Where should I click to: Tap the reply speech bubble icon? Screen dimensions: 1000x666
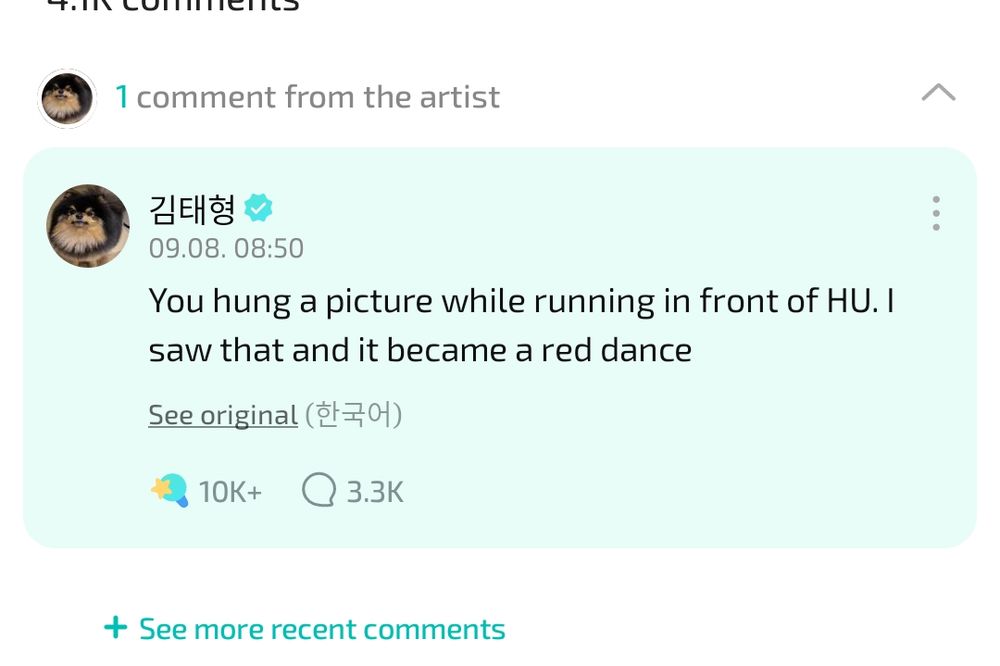tap(319, 491)
